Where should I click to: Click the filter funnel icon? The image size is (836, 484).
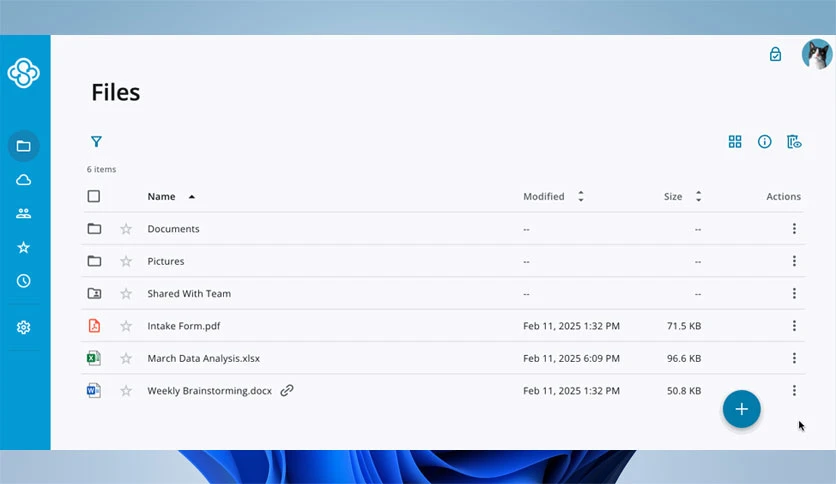[96, 142]
